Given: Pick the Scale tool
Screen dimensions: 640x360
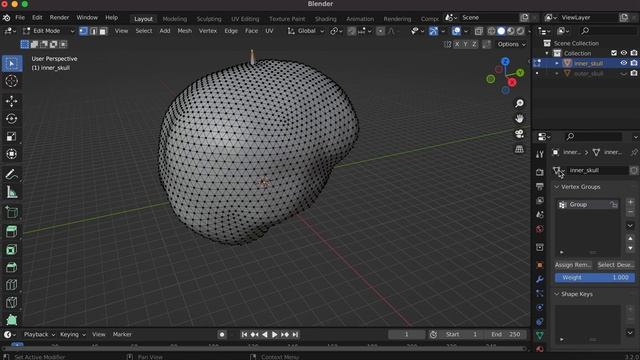Looking at the screenshot, I should coord(12,136).
